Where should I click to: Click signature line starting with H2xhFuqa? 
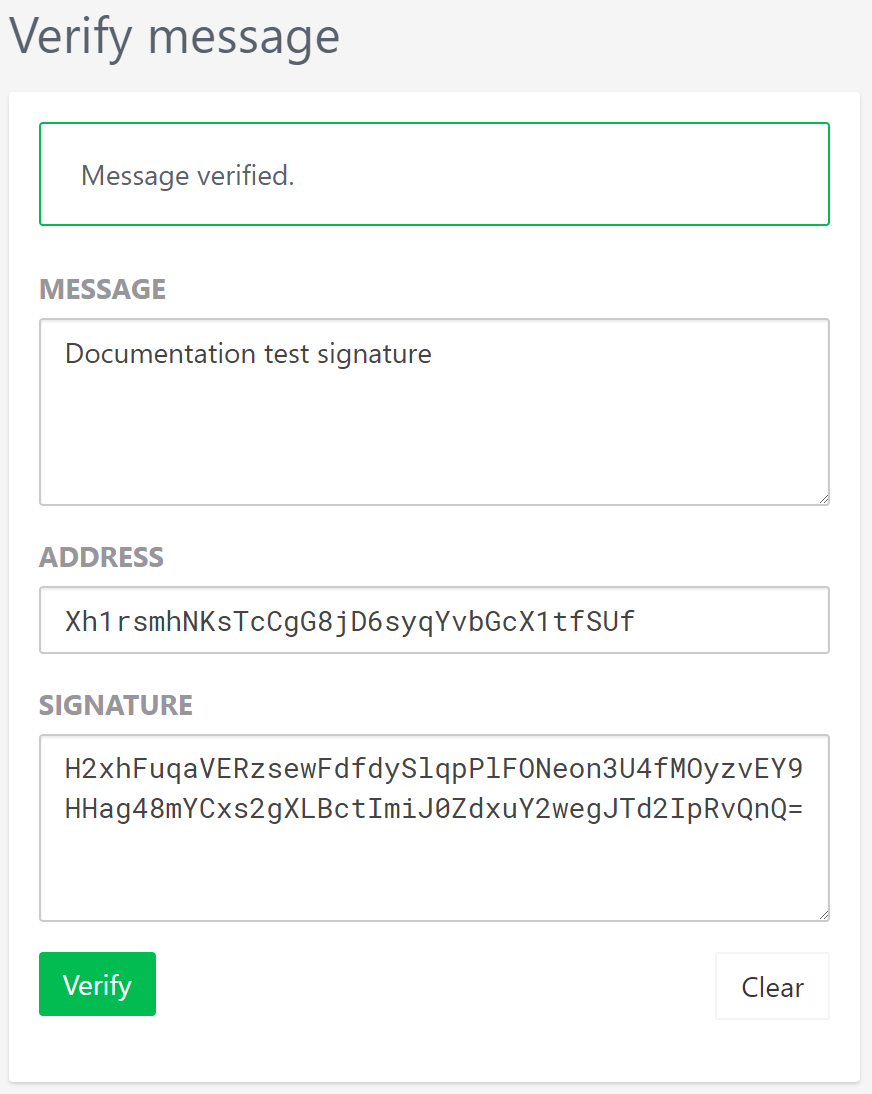click(x=433, y=769)
